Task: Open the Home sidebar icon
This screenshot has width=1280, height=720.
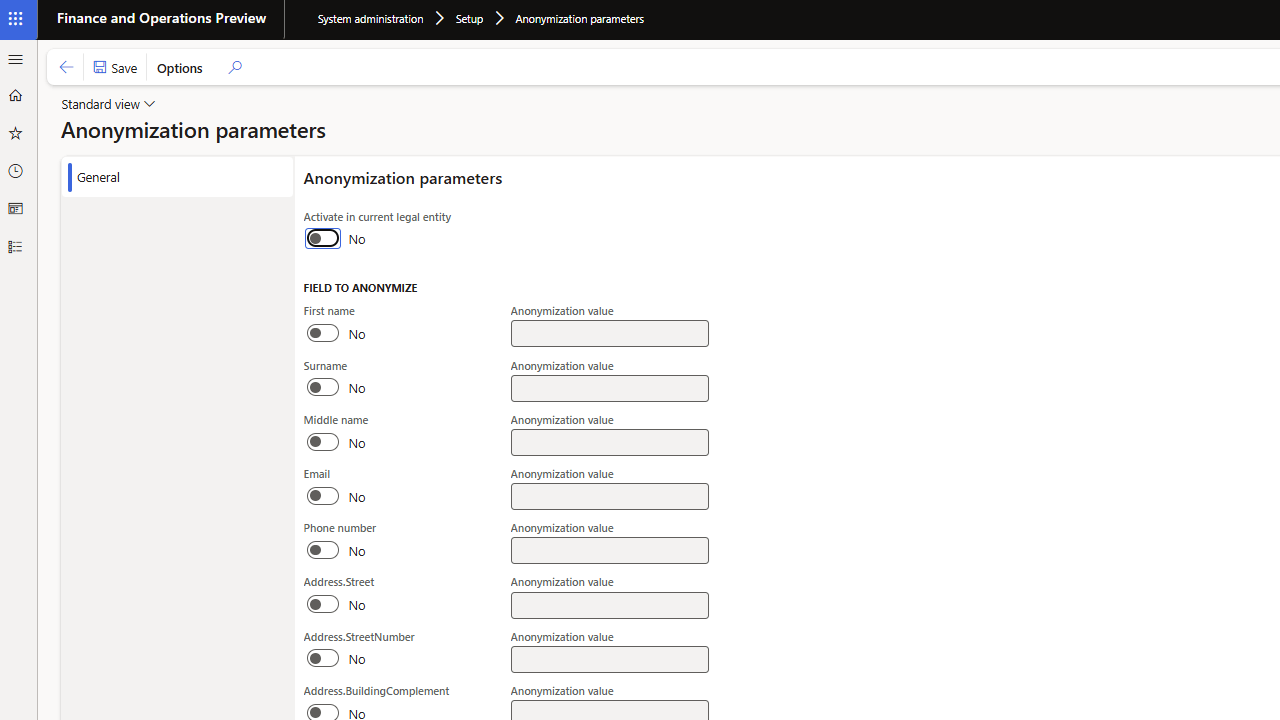Action: (x=15, y=95)
